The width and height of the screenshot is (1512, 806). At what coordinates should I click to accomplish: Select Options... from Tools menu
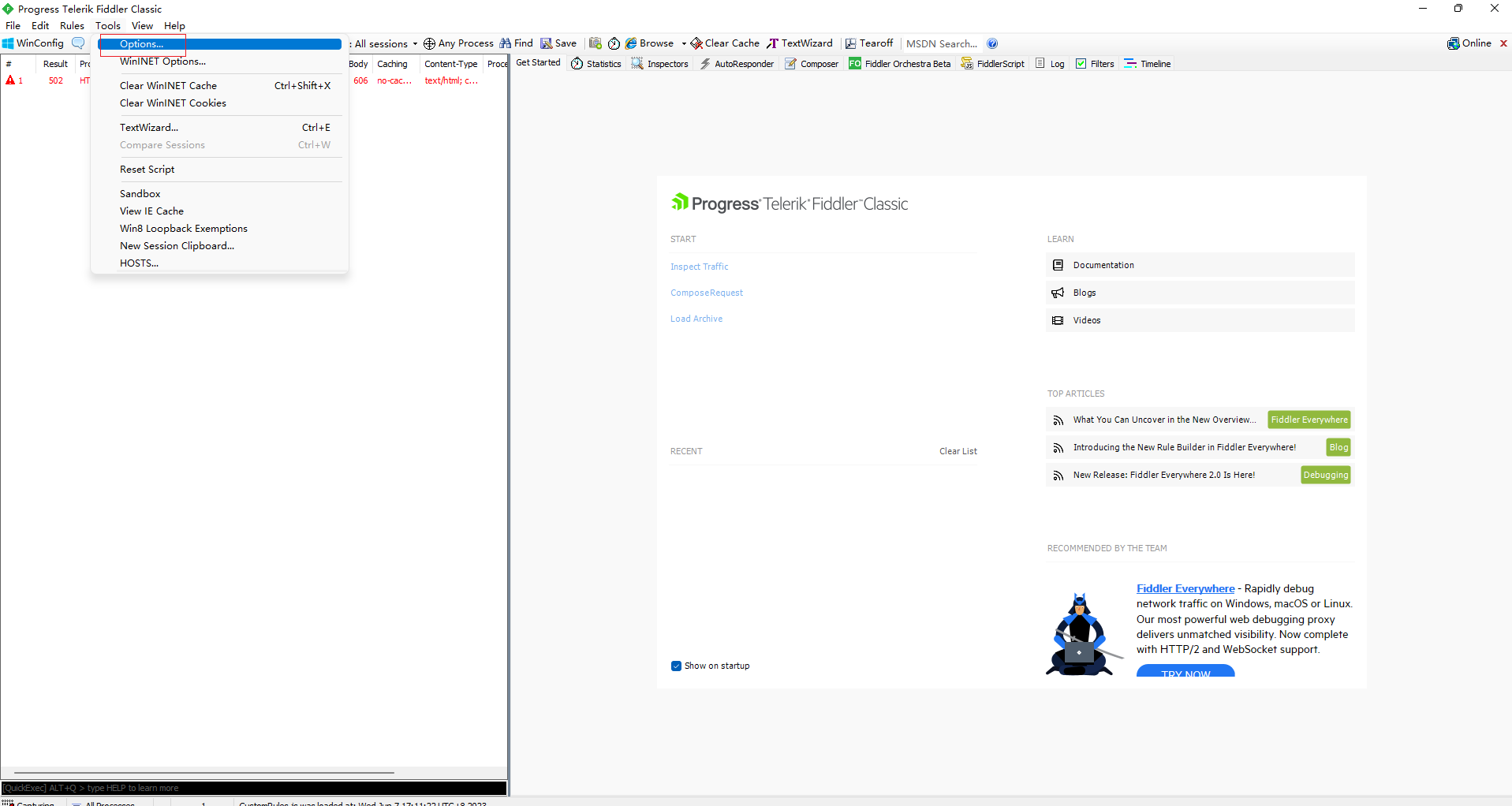point(219,44)
